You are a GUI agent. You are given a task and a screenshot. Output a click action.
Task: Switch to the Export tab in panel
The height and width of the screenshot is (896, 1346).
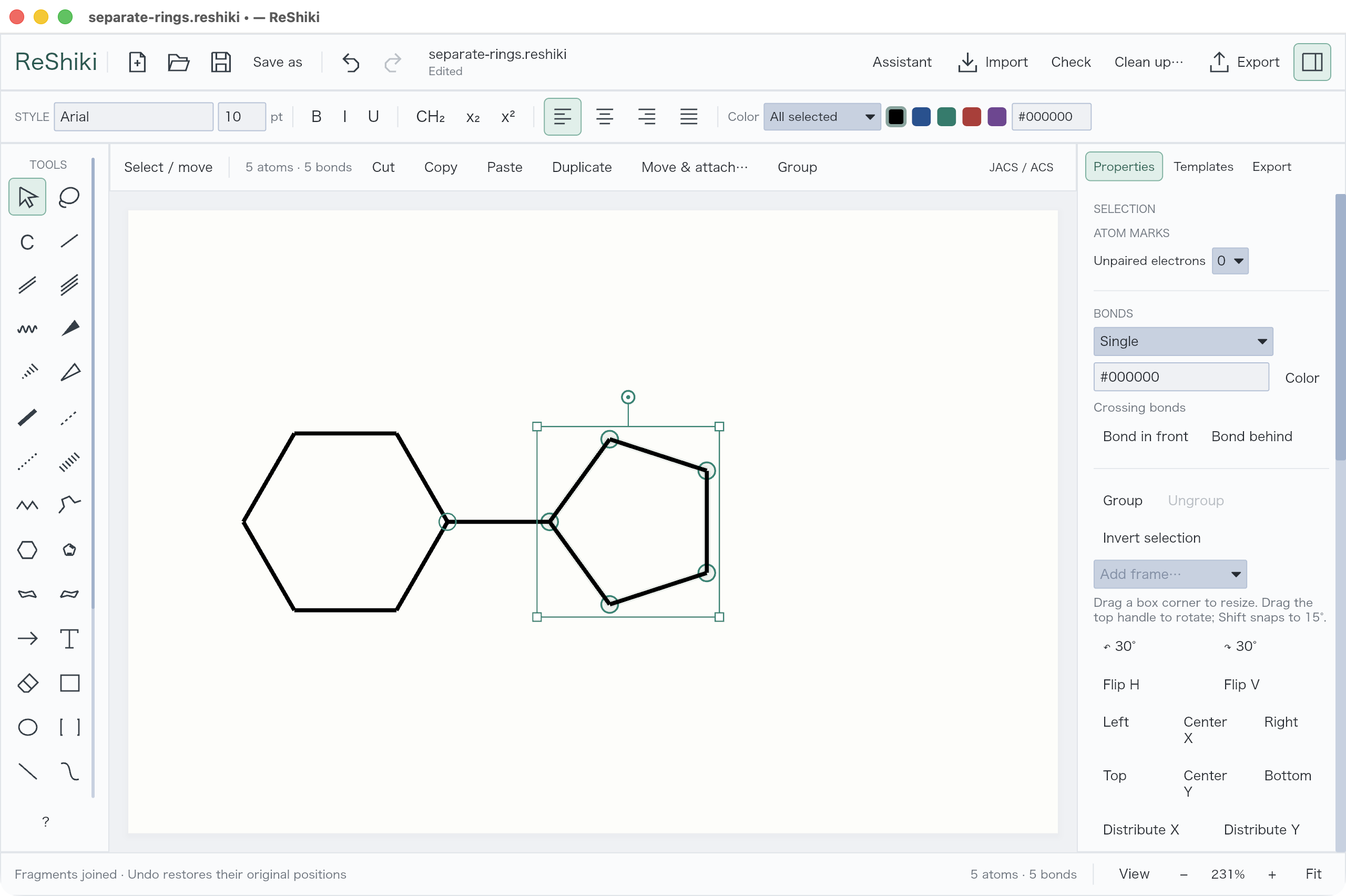1271,166
